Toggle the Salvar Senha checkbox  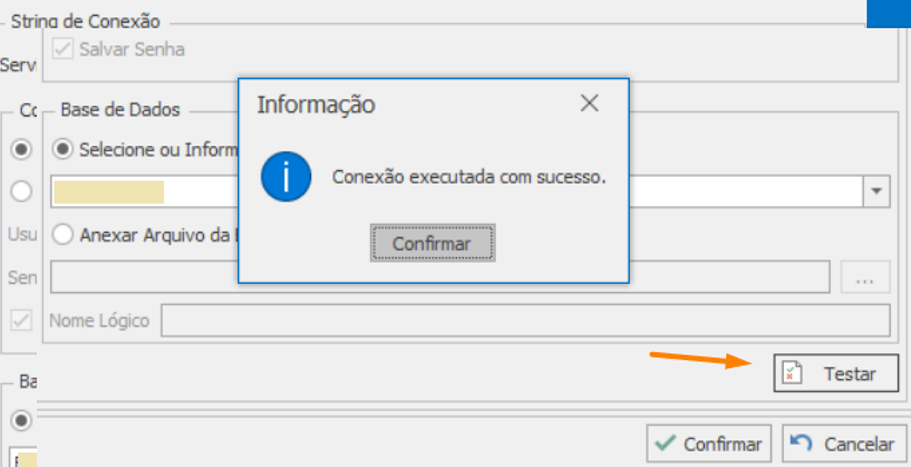pyautogui.click(x=65, y=48)
